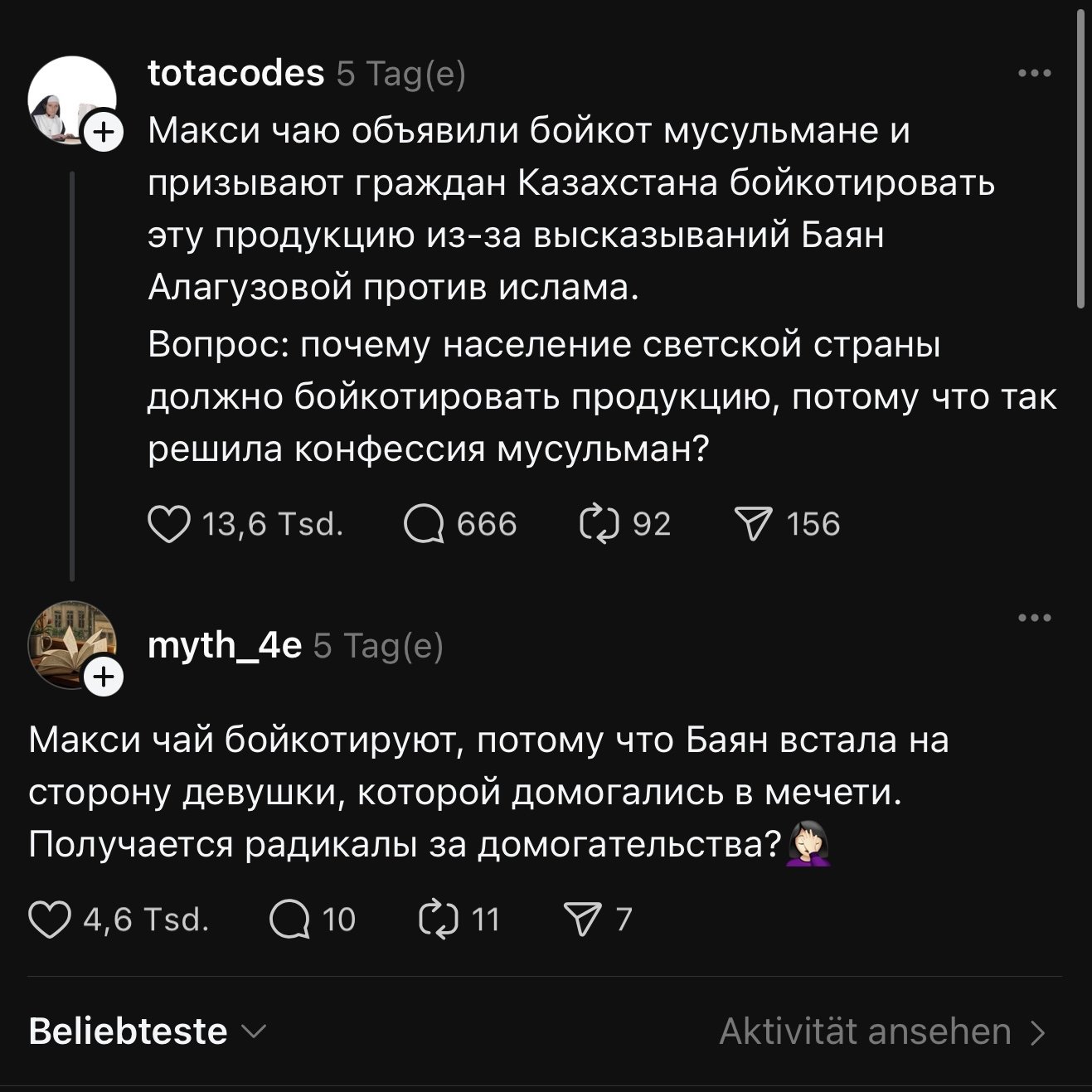The image size is (1092, 1092).
Task: Open Aktivität ansehen
Action: pyautogui.click(x=882, y=1032)
